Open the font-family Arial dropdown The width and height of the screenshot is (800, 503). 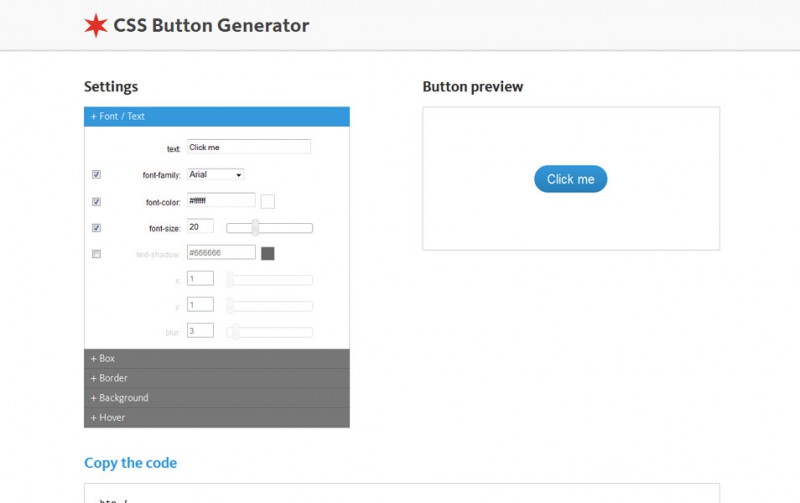tap(215, 174)
